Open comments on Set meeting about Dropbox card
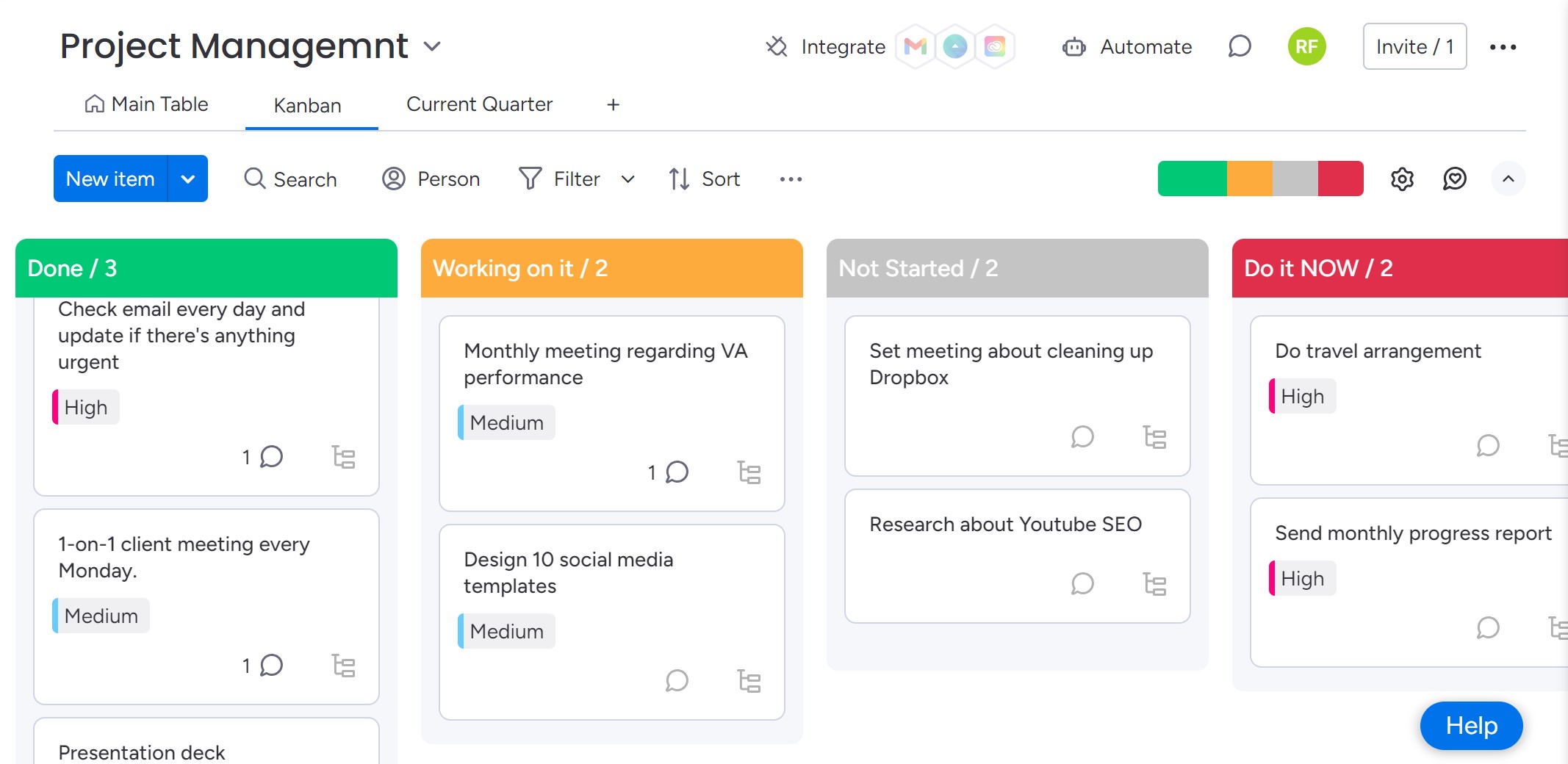The height and width of the screenshot is (764, 1568). (1082, 437)
